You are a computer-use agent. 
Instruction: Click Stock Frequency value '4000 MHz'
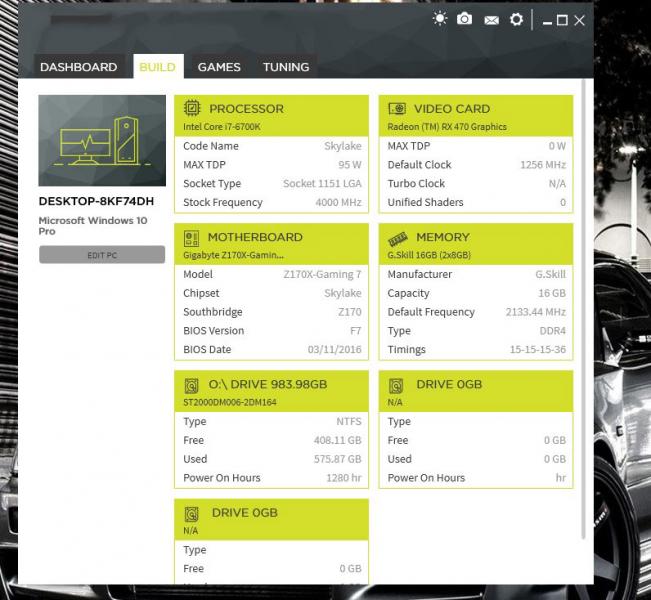[x=338, y=202]
